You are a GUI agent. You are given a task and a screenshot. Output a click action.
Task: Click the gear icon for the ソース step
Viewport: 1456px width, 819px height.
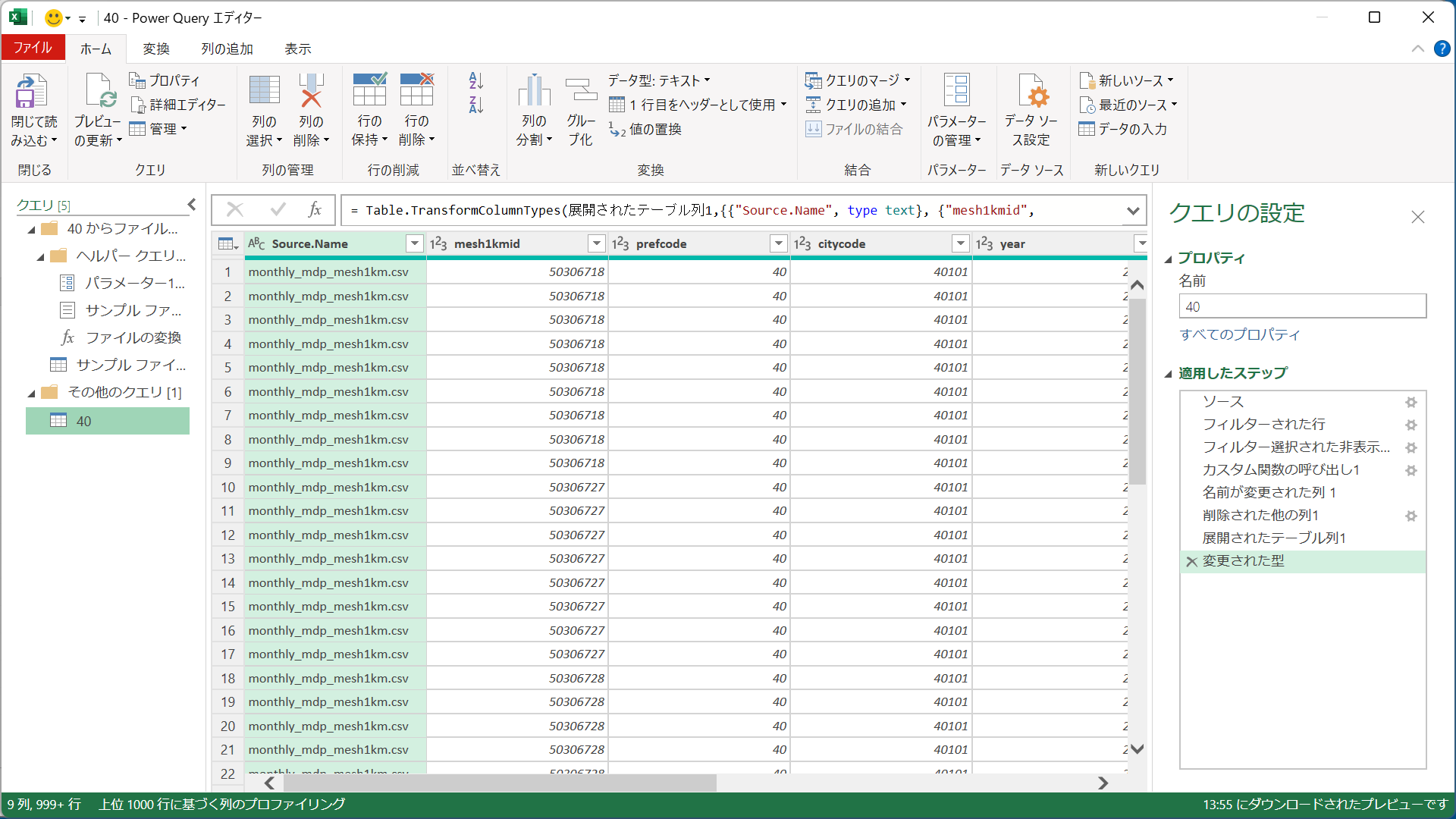pyautogui.click(x=1410, y=403)
